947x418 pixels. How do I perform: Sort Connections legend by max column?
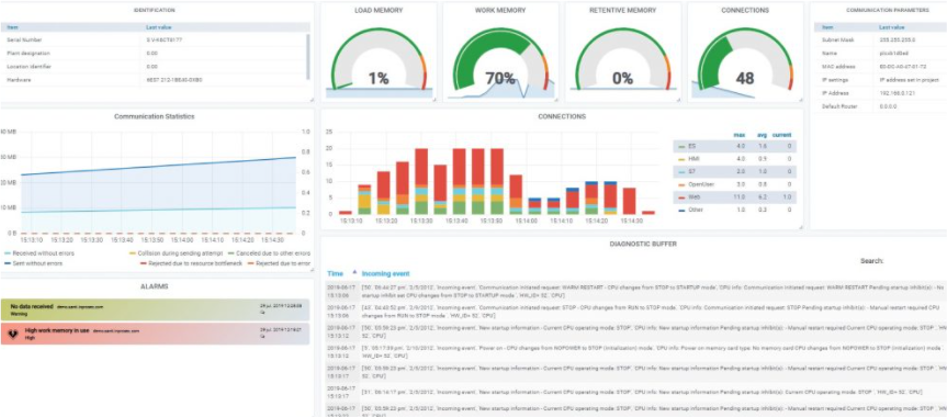(x=739, y=134)
